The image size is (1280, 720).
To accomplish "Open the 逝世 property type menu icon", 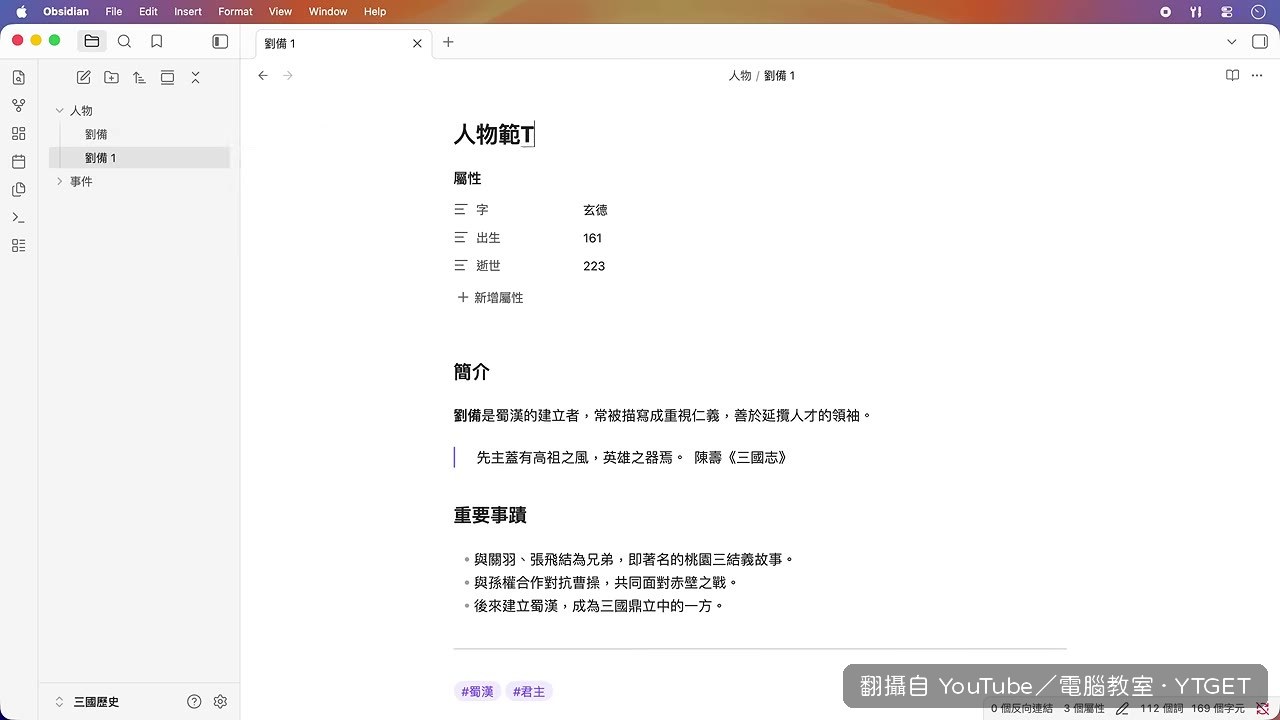I will (461, 266).
